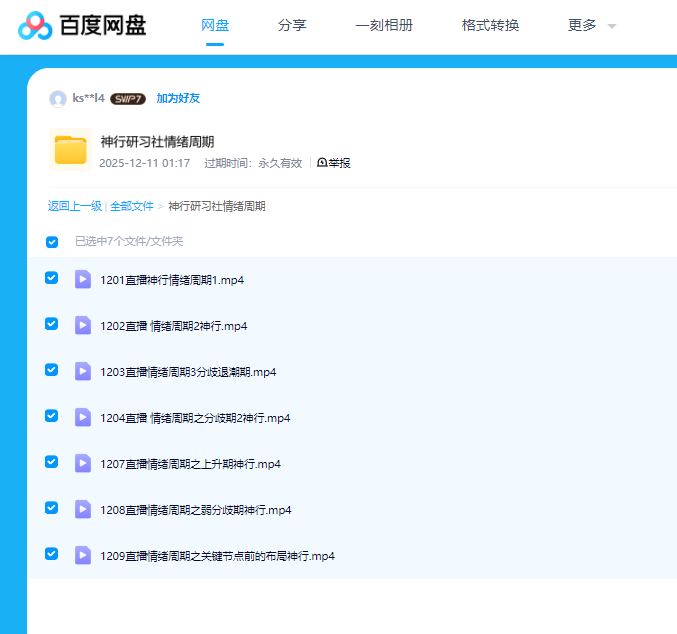Switch to the 网盘 tab
The height and width of the screenshot is (634, 677).
pos(215,26)
